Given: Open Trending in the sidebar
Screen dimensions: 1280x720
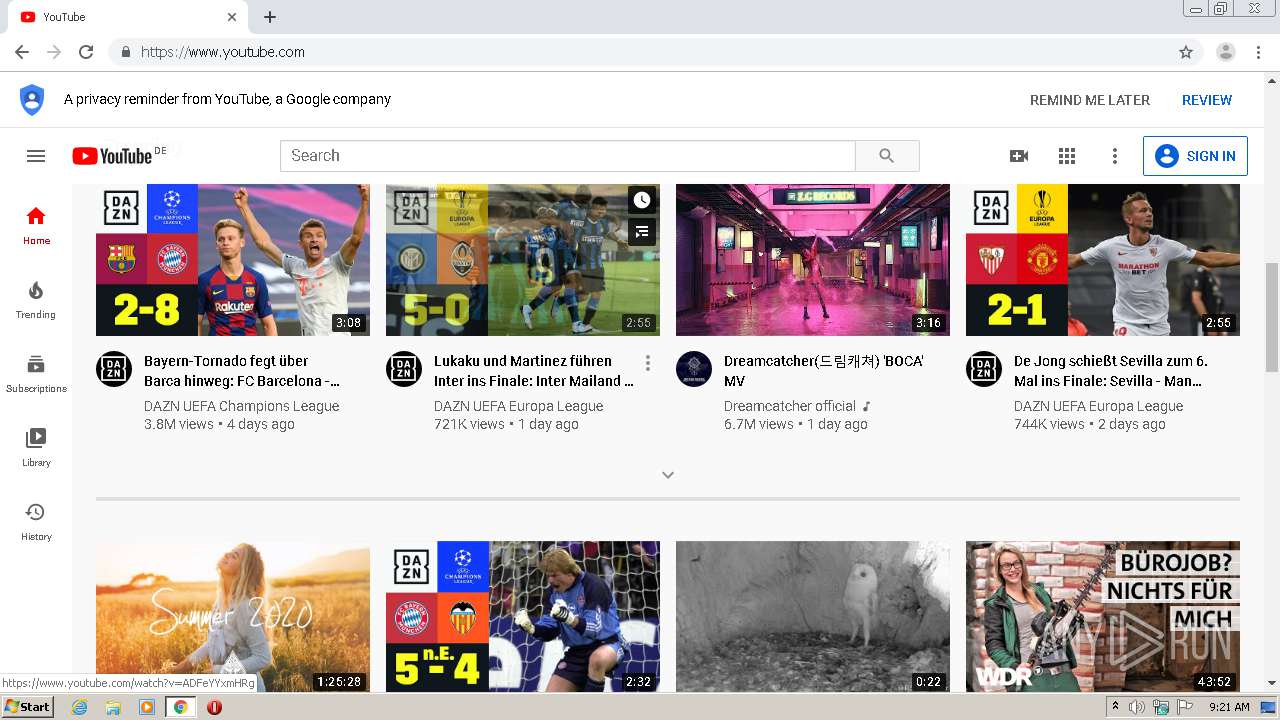Looking at the screenshot, I should pos(36,300).
